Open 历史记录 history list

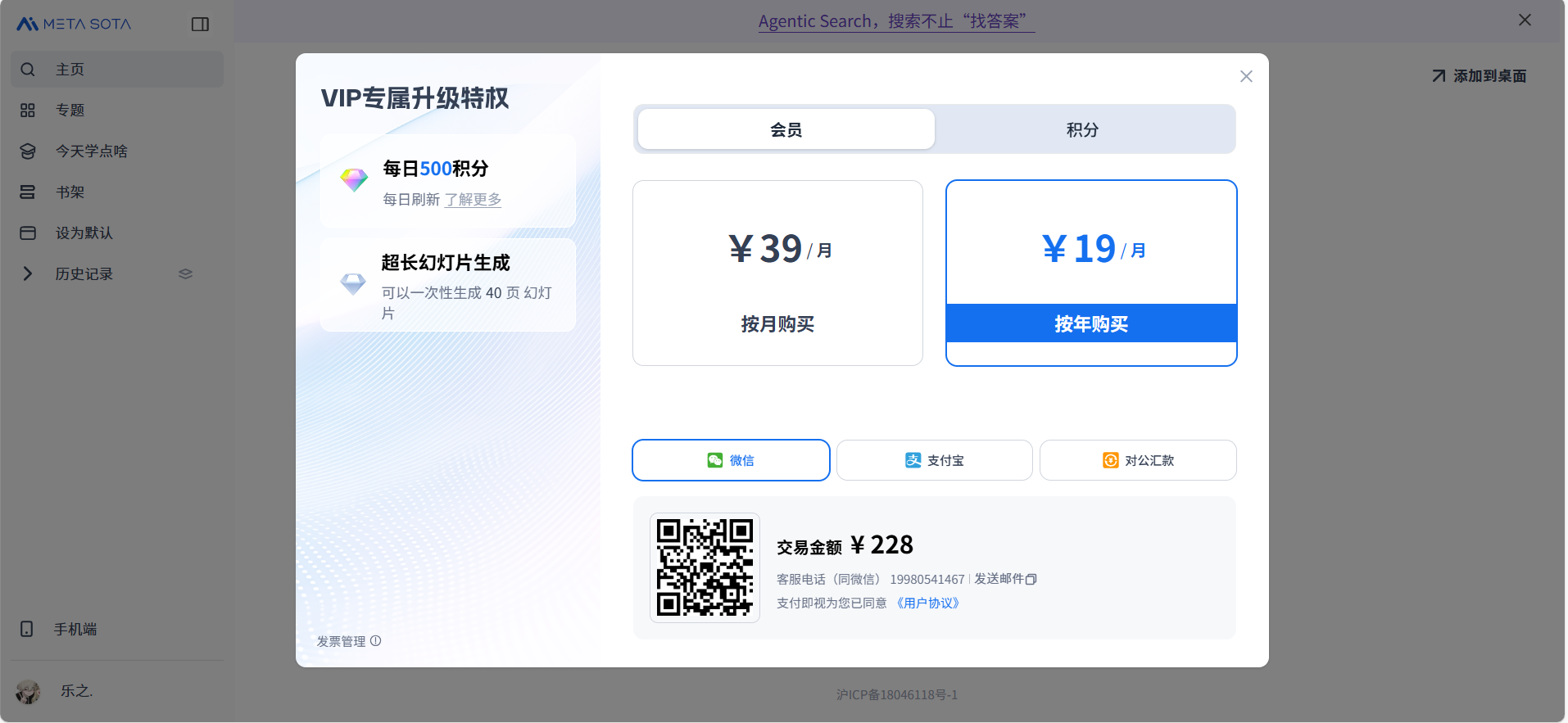pyautogui.click(x=84, y=274)
